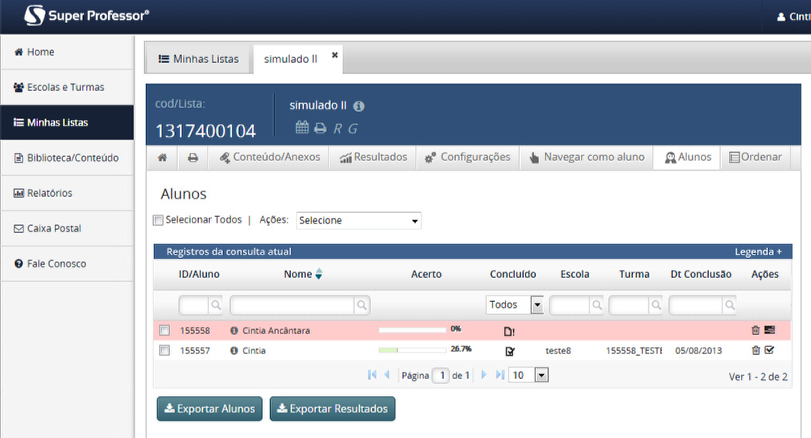The image size is (811, 438).
Task: Click trash icon for student 155557
Action: pyautogui.click(x=755, y=351)
